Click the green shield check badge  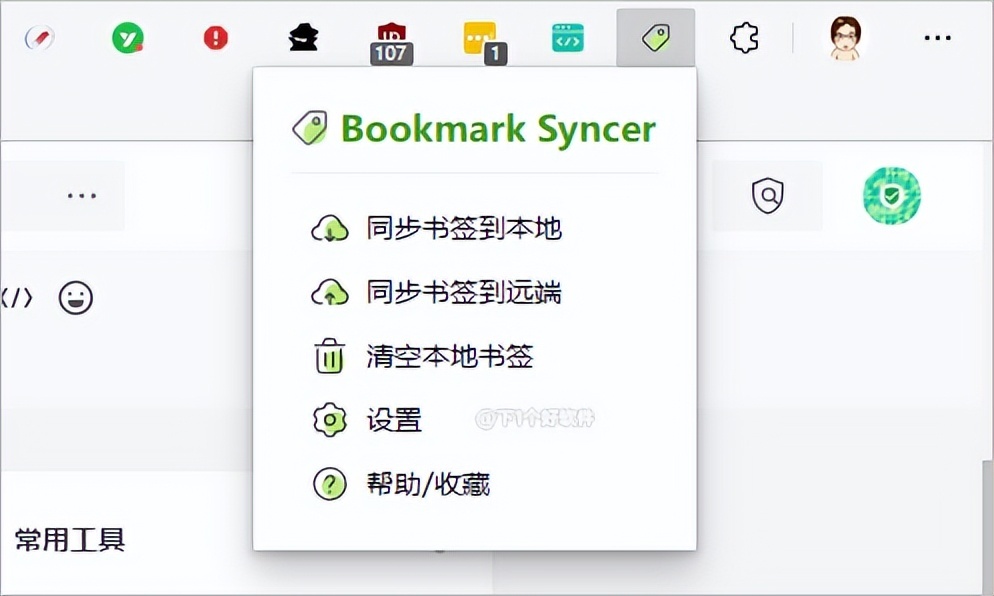(892, 195)
